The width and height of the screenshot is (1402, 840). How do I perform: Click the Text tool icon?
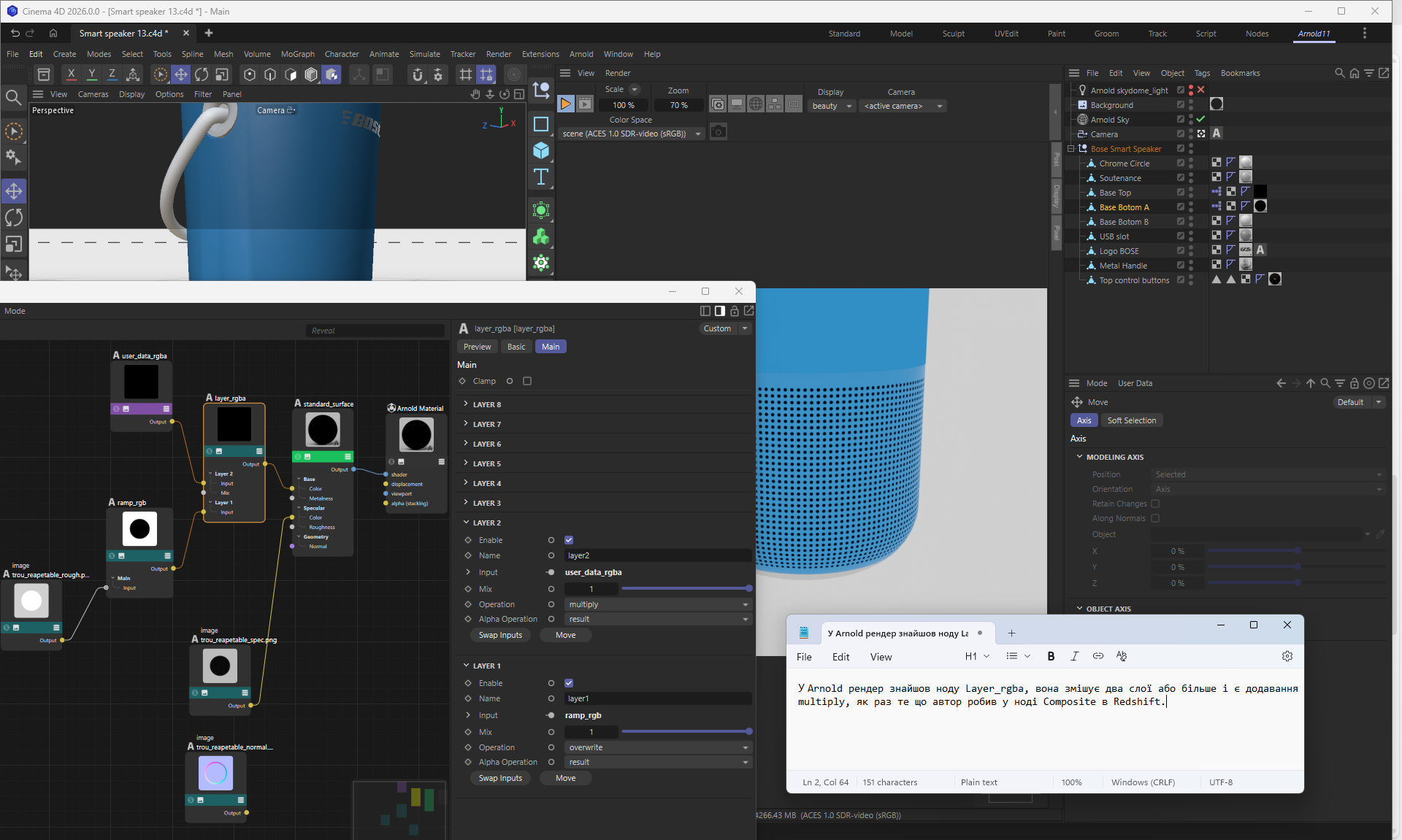pyautogui.click(x=541, y=177)
